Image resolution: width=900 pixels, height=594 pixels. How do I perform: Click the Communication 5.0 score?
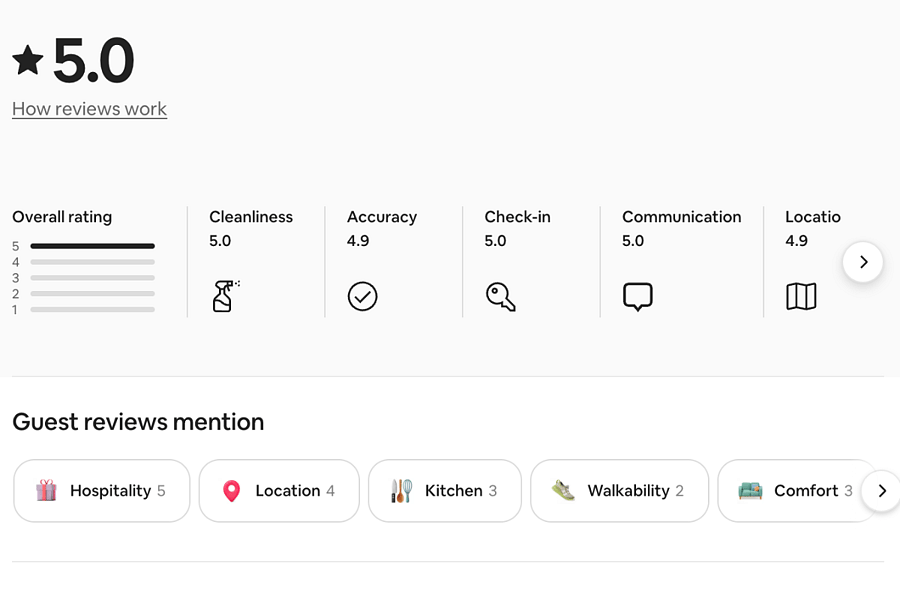point(633,241)
